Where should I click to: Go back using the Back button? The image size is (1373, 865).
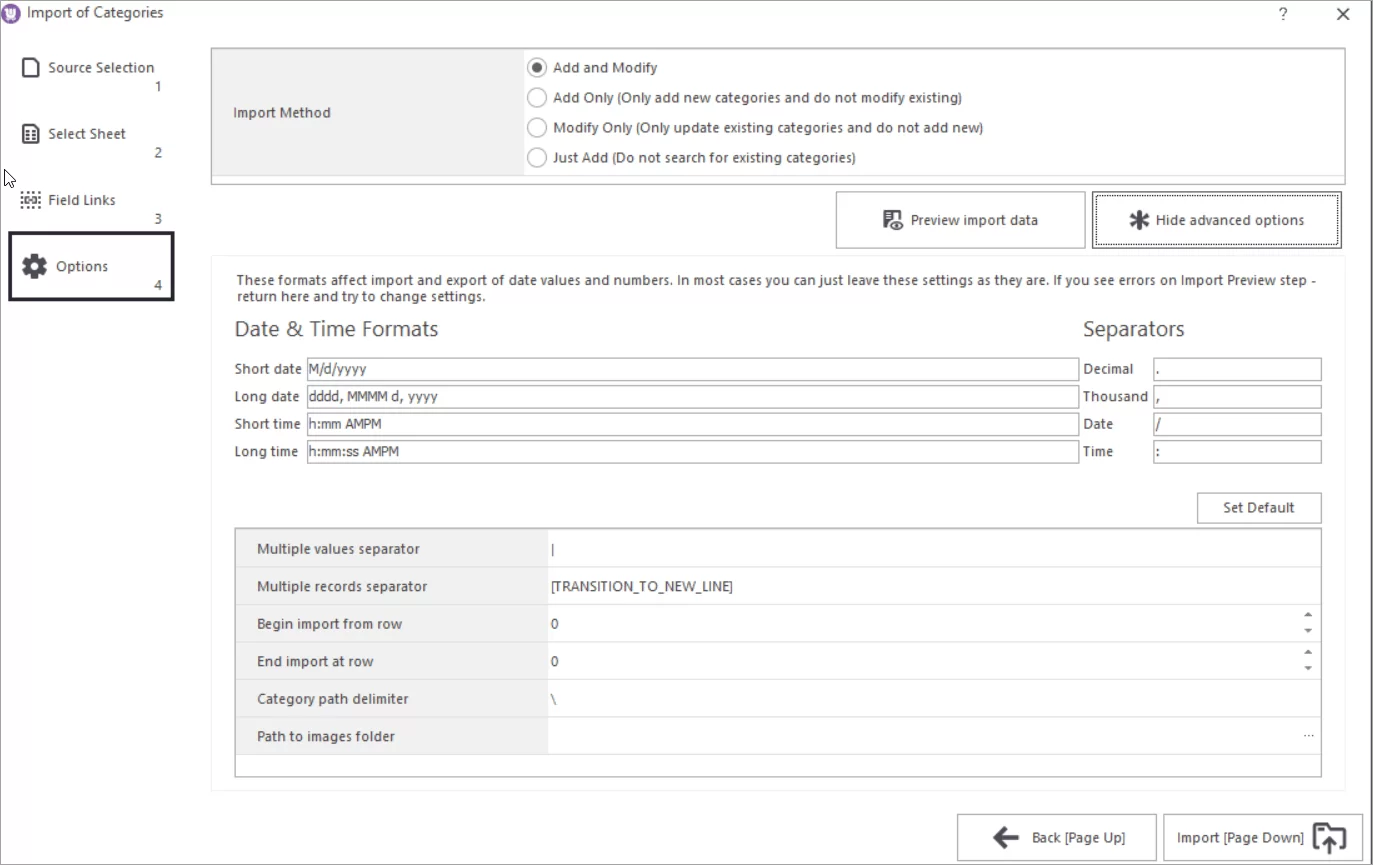tap(1056, 837)
